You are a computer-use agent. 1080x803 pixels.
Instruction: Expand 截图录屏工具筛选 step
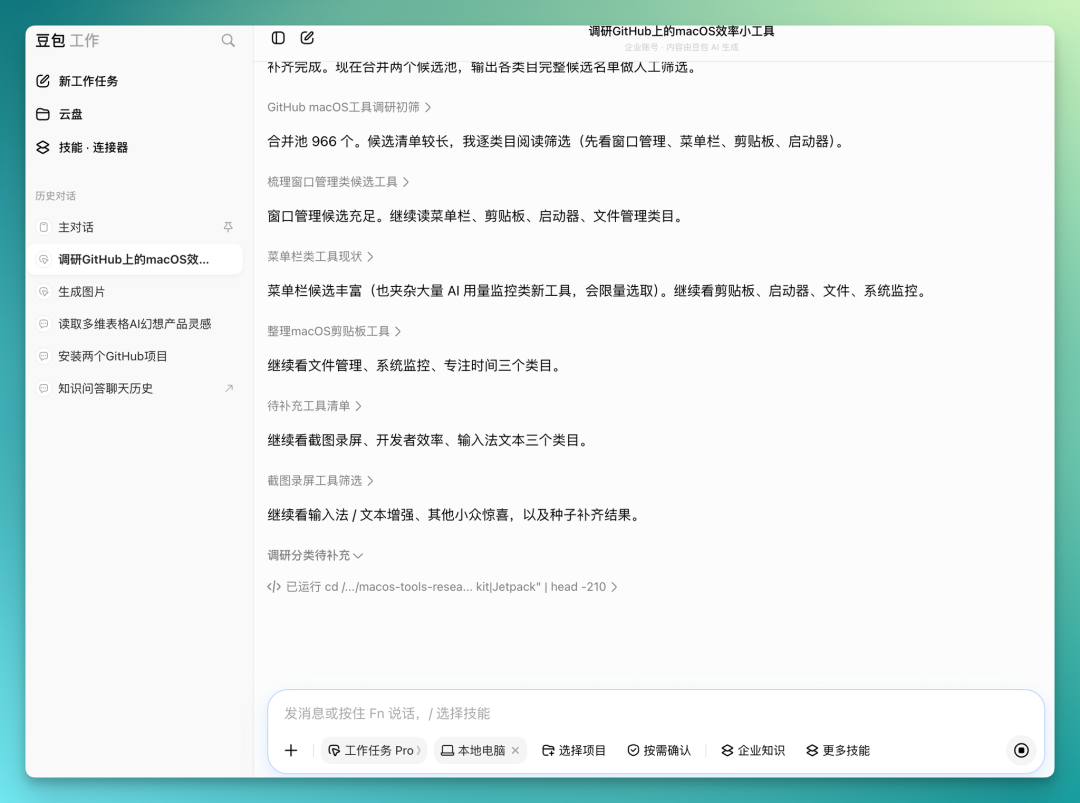coord(320,481)
